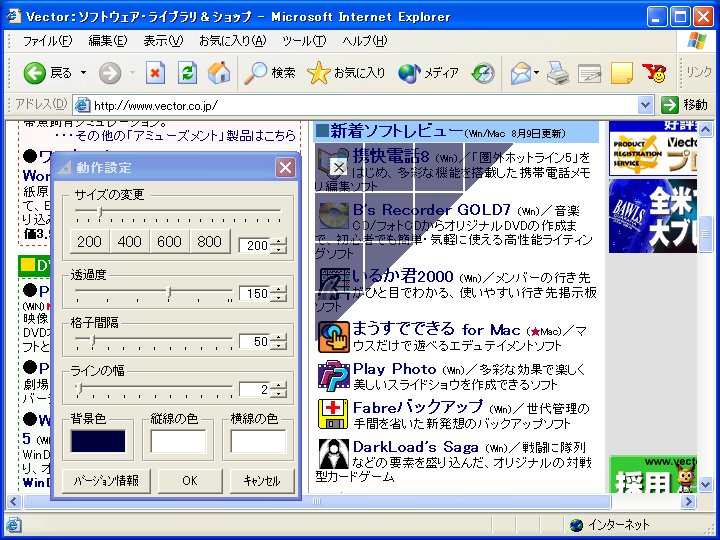The width and height of the screenshot is (720, 540).
Task: Click the DarkLoad's Saga thumbnail icon
Action: [x=333, y=454]
